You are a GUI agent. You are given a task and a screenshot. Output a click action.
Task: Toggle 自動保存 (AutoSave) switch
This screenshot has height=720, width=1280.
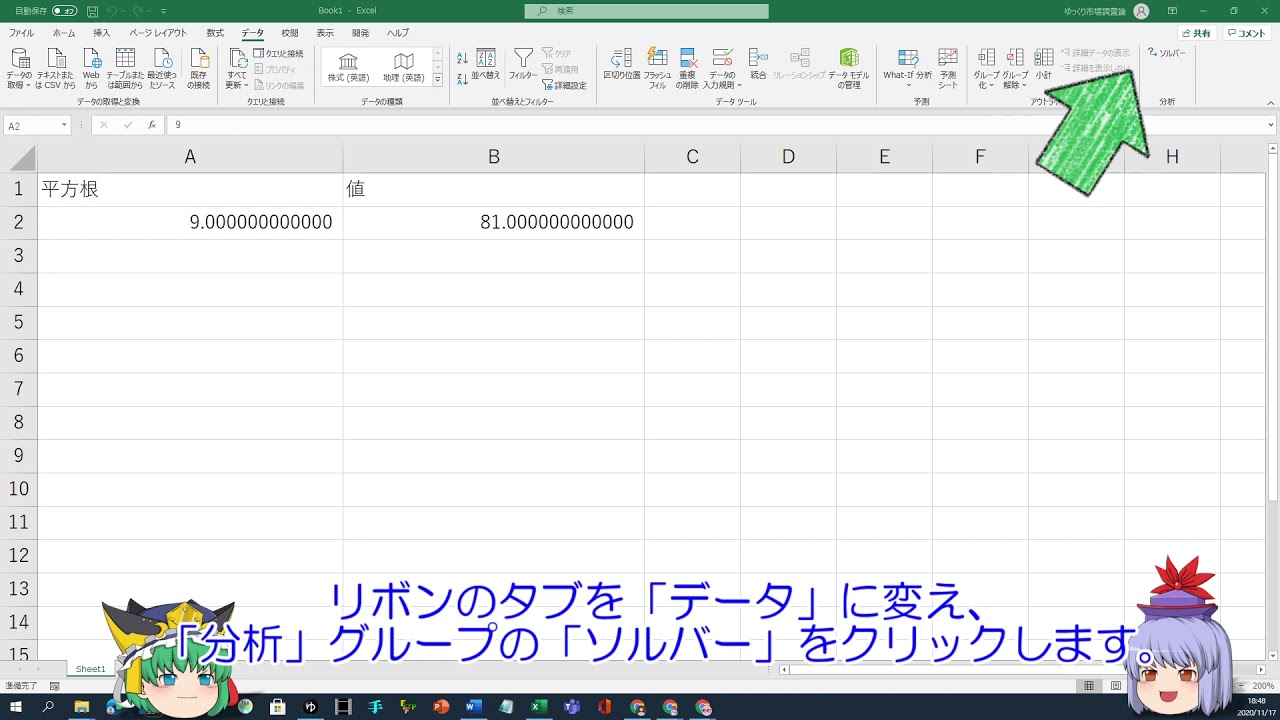65,10
